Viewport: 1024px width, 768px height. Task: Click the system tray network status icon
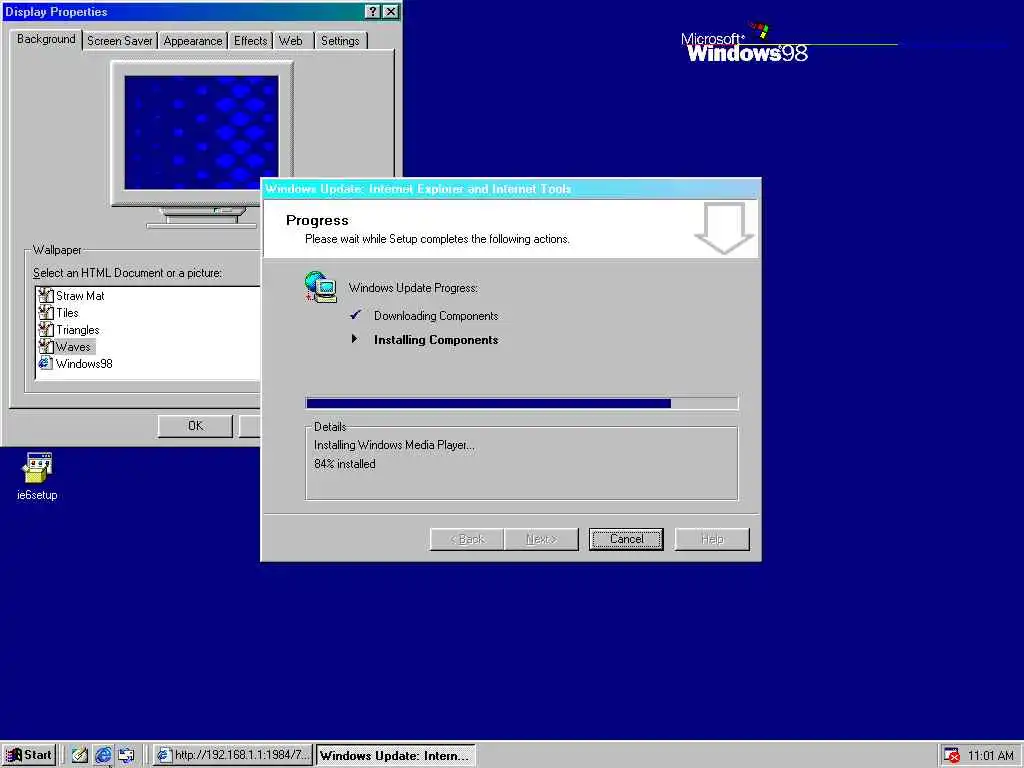pos(952,756)
